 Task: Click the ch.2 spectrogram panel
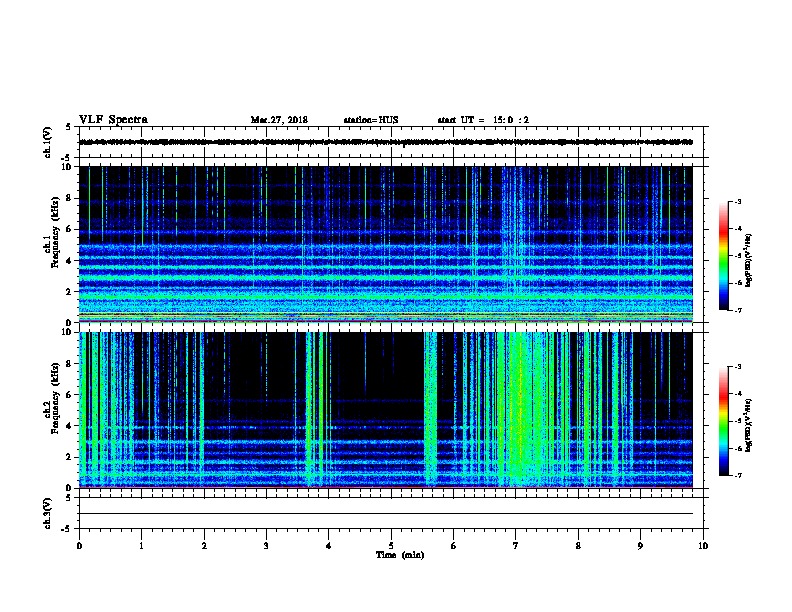click(x=386, y=410)
